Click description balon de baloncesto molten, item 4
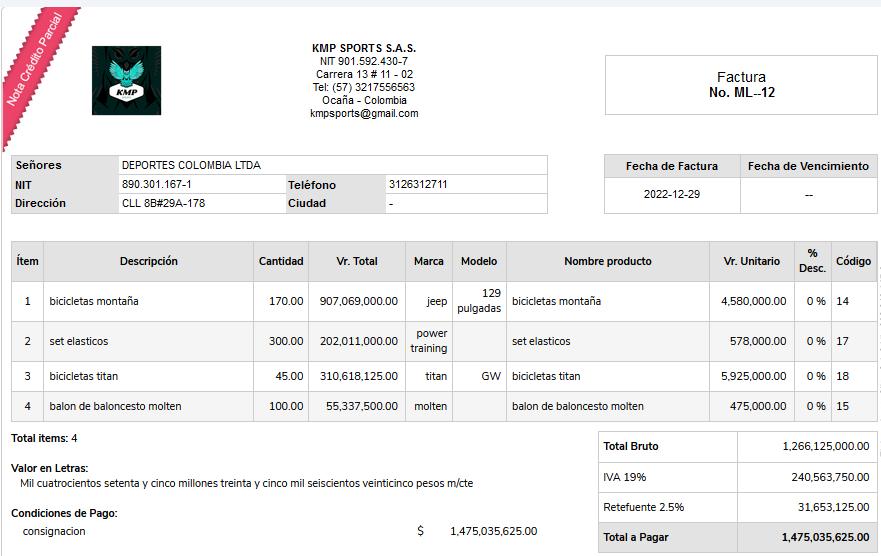The image size is (881, 556). [x=115, y=406]
